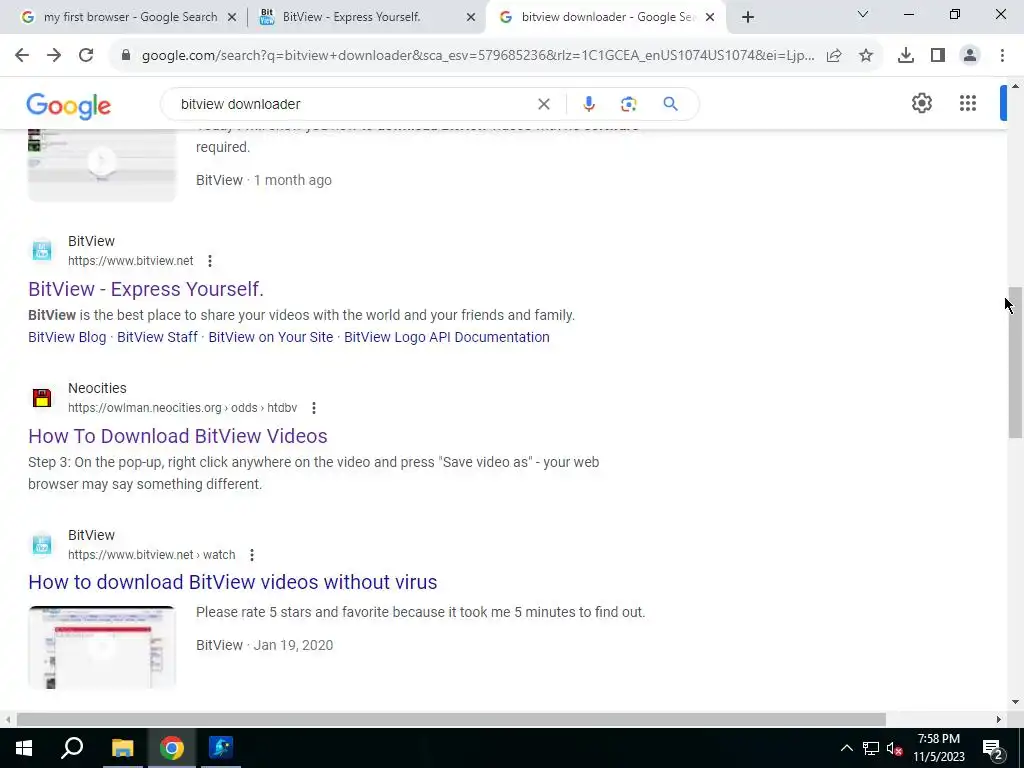Open the muted volume tray icon

pos(895,748)
